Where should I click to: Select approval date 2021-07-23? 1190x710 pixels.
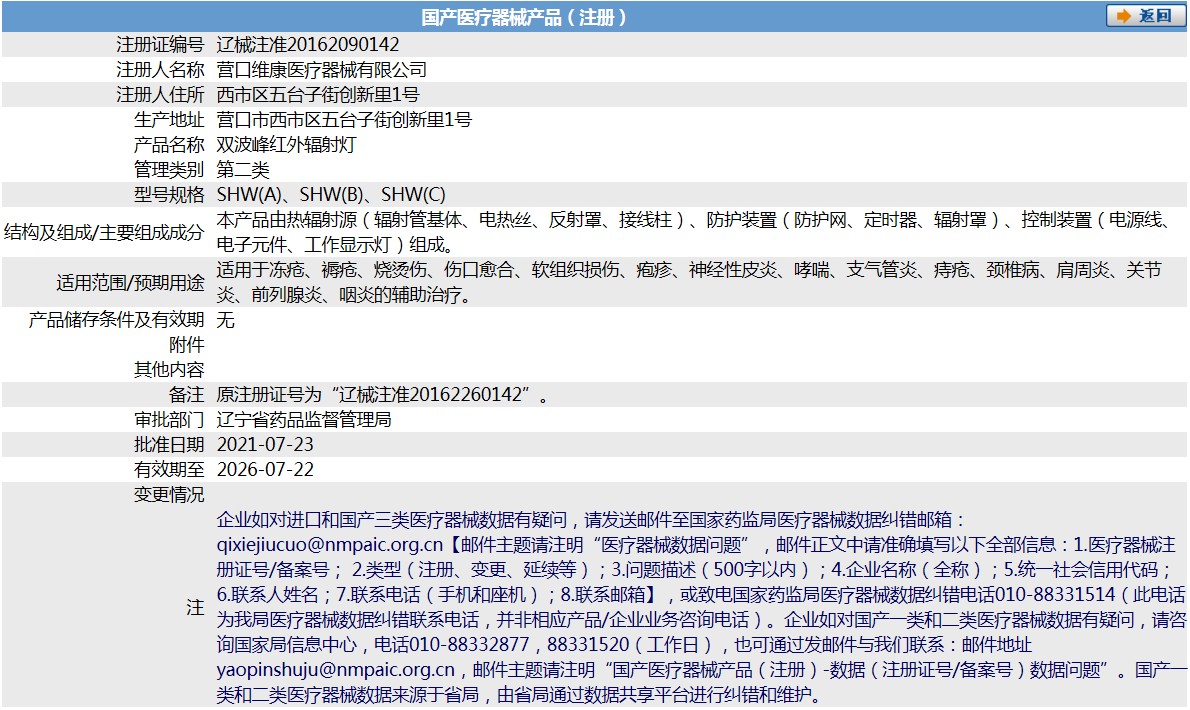[265, 445]
